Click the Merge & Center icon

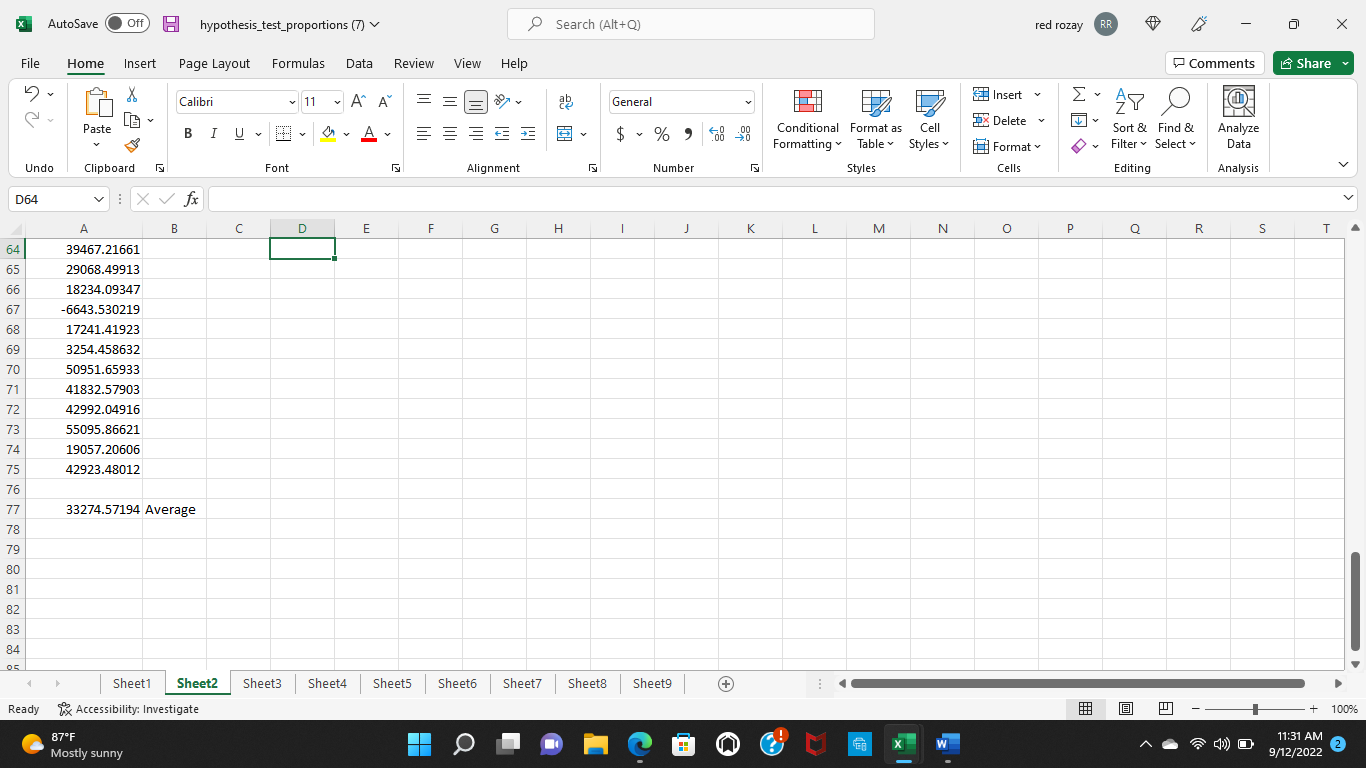(x=565, y=133)
